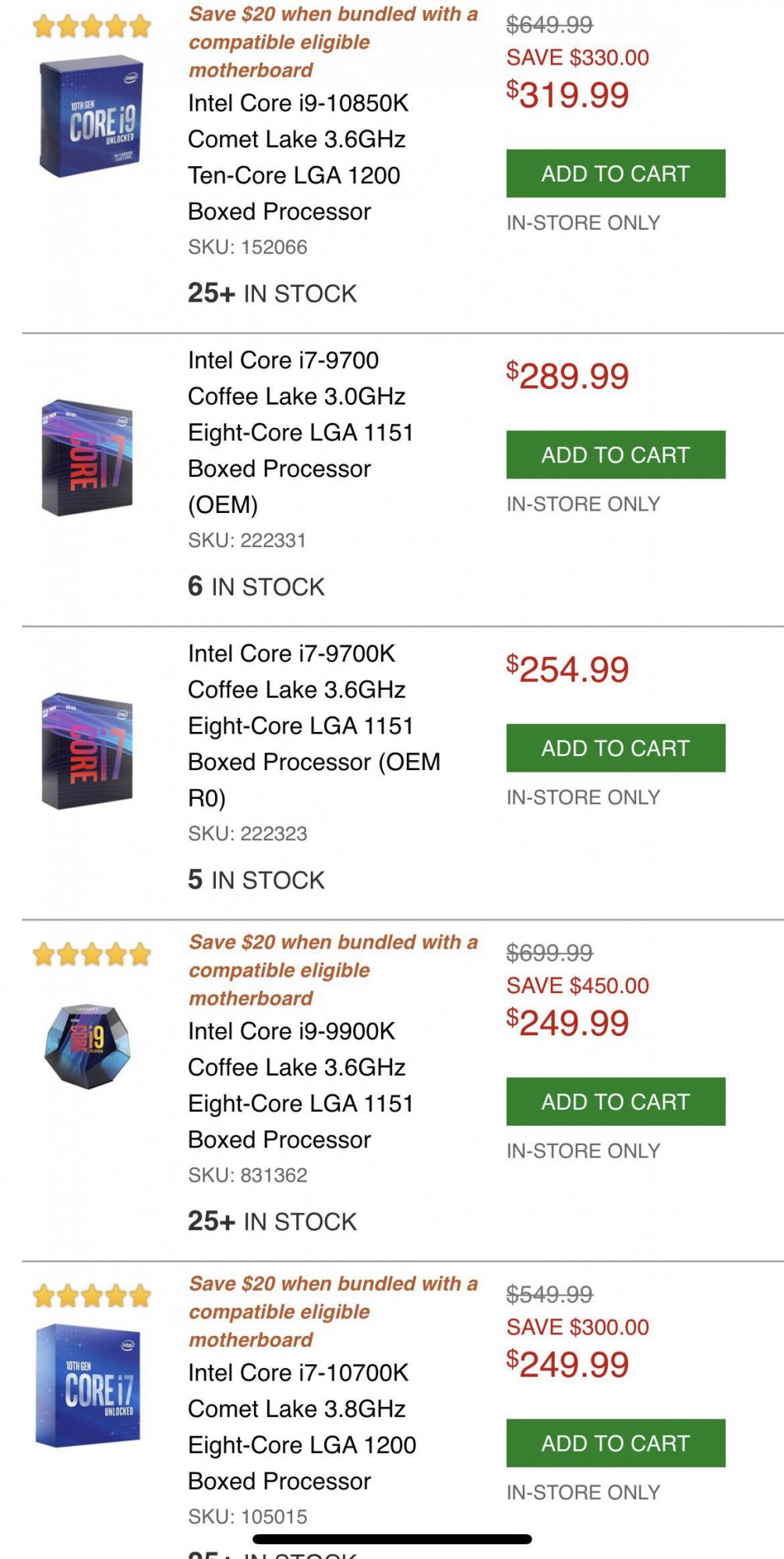Add the Intel Core i7-10700K to cart
The image size is (784, 1559).
[x=615, y=1443]
